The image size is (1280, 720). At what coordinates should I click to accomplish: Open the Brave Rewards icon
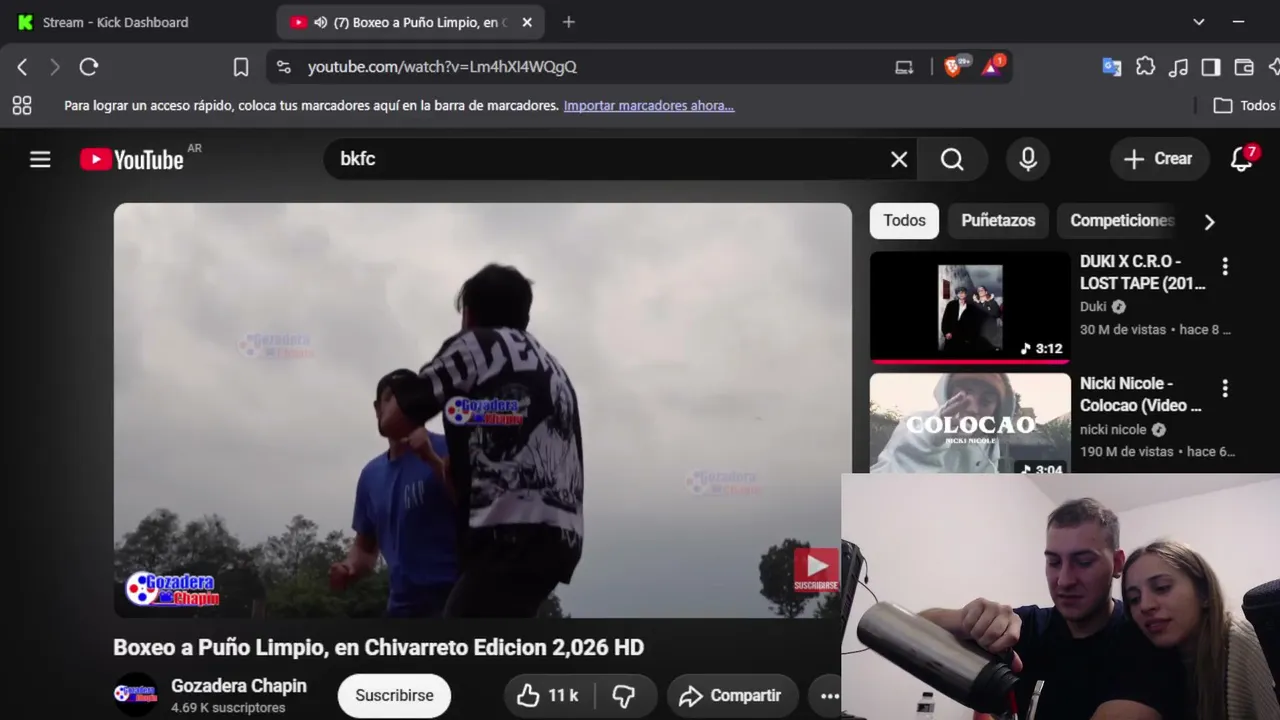pyautogui.click(x=992, y=66)
